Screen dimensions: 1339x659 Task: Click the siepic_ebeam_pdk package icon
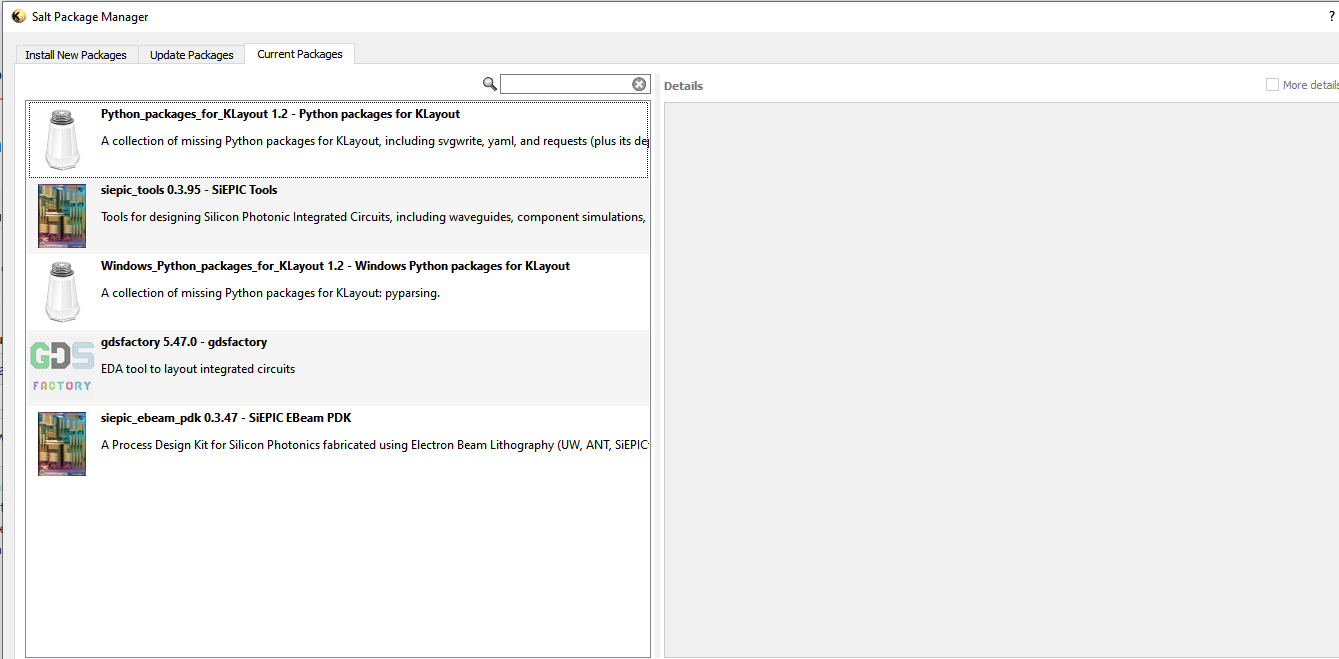pos(61,443)
